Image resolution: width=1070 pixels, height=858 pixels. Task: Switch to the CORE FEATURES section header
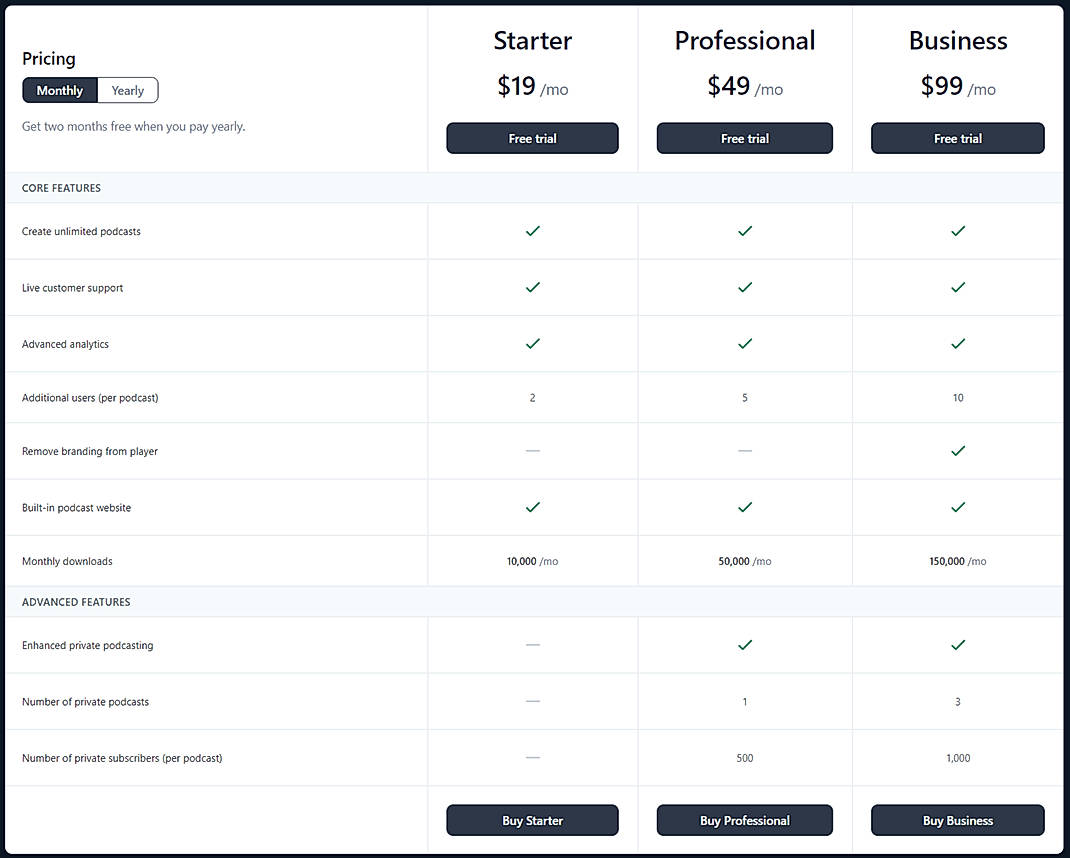[x=61, y=188]
